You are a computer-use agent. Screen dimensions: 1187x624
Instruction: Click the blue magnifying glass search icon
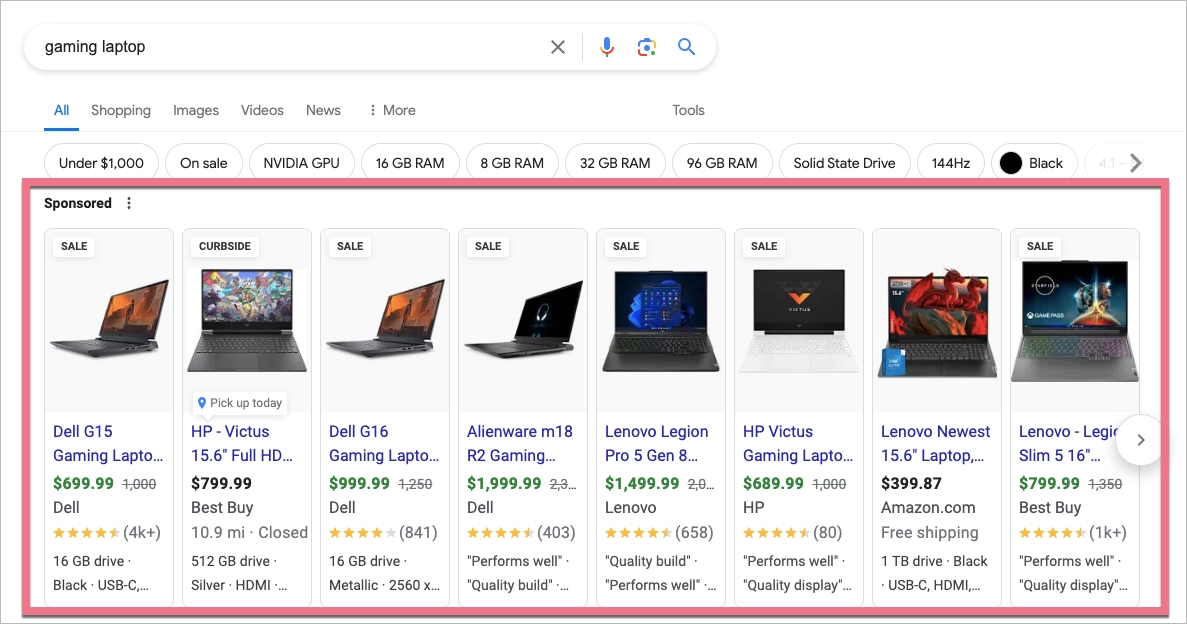click(686, 47)
